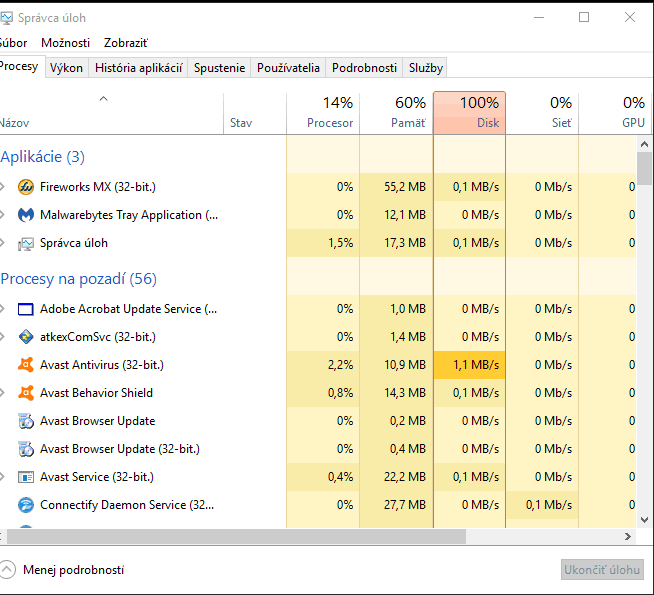The width and height of the screenshot is (654, 595).
Task: Click the Ukončiť úlohu button
Action: coord(602,570)
